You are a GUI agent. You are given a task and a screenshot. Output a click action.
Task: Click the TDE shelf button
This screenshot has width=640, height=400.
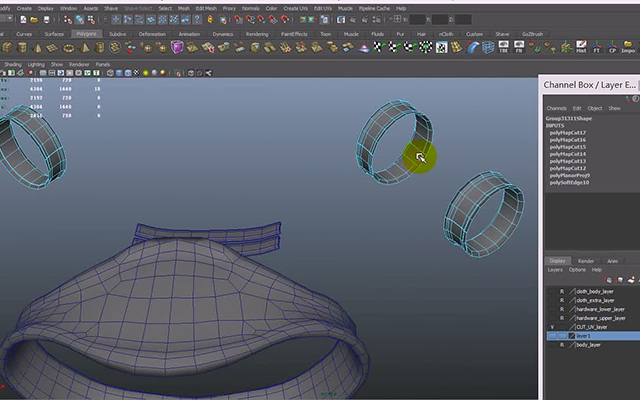(504, 47)
